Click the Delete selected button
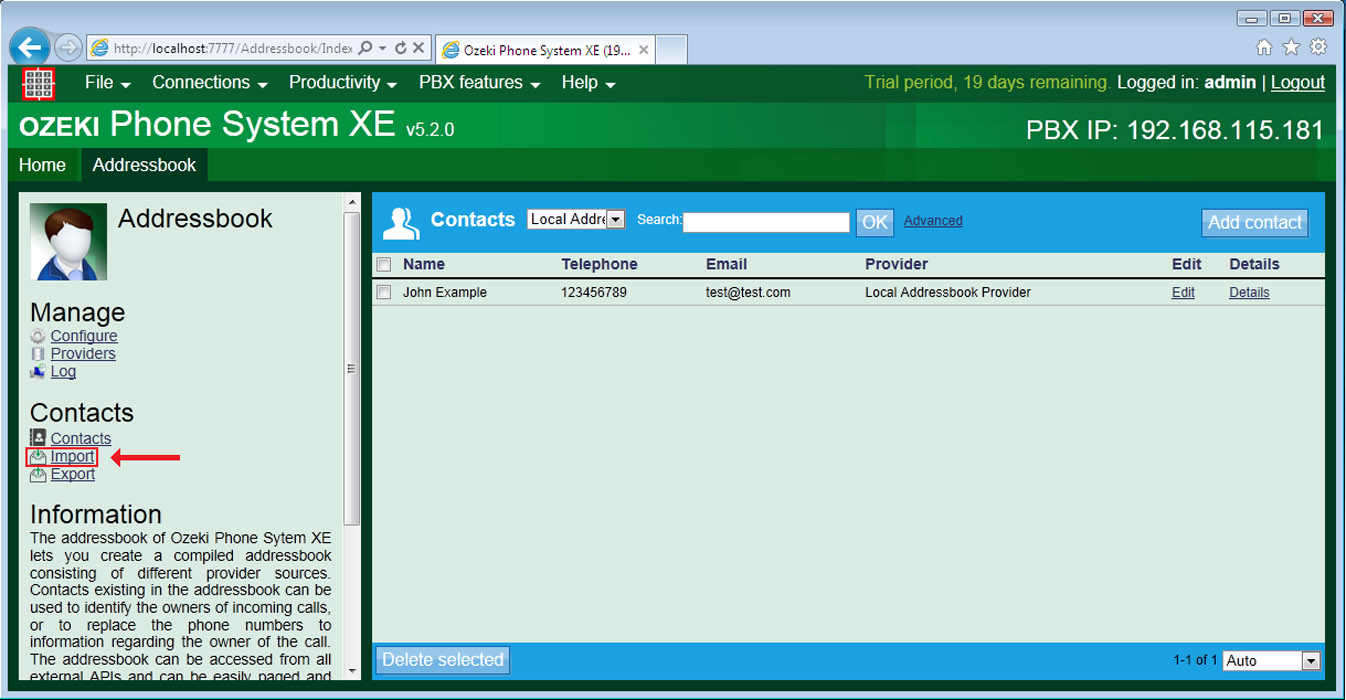 click(442, 660)
